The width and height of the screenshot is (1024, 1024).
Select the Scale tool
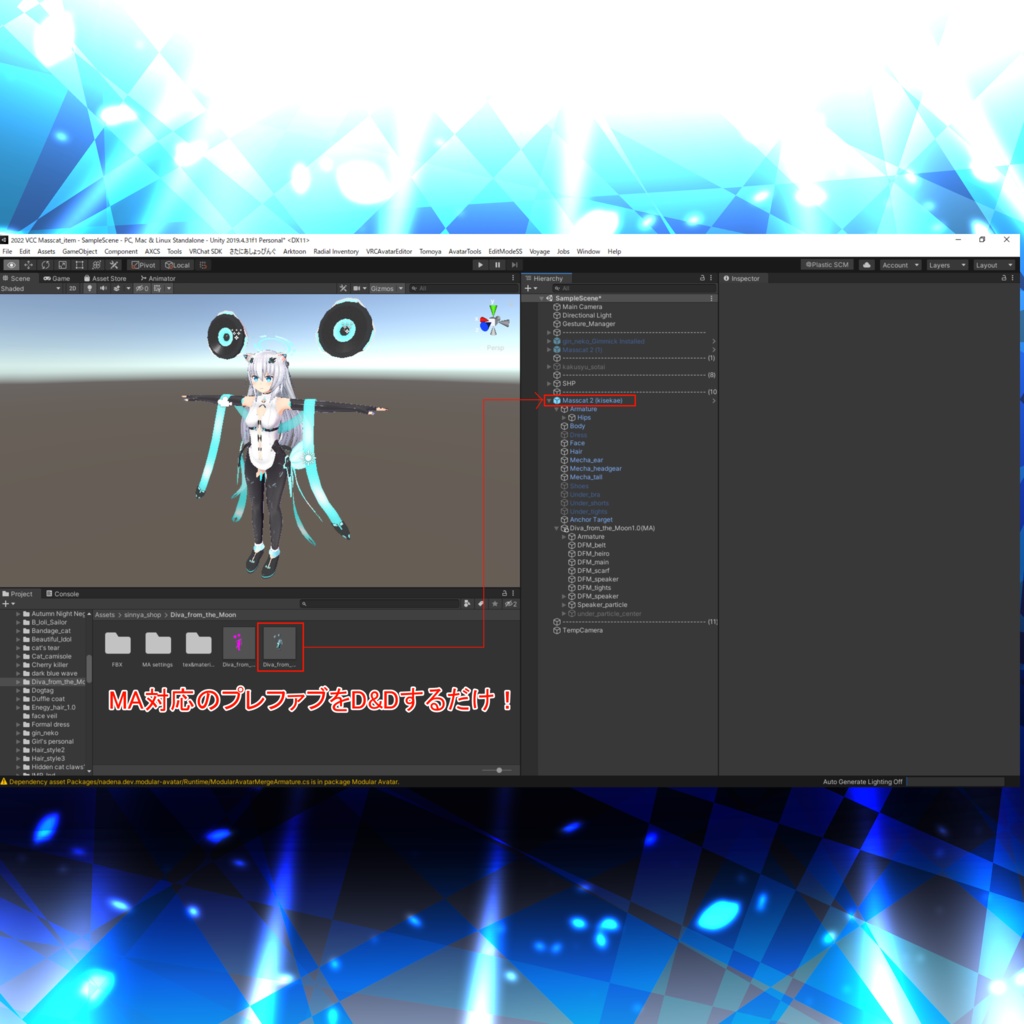[x=62, y=265]
